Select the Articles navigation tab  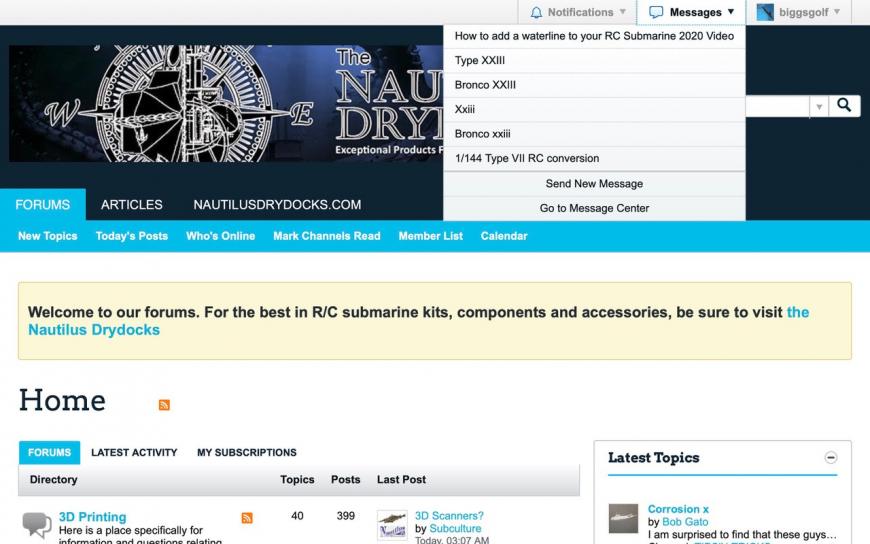tap(131, 205)
